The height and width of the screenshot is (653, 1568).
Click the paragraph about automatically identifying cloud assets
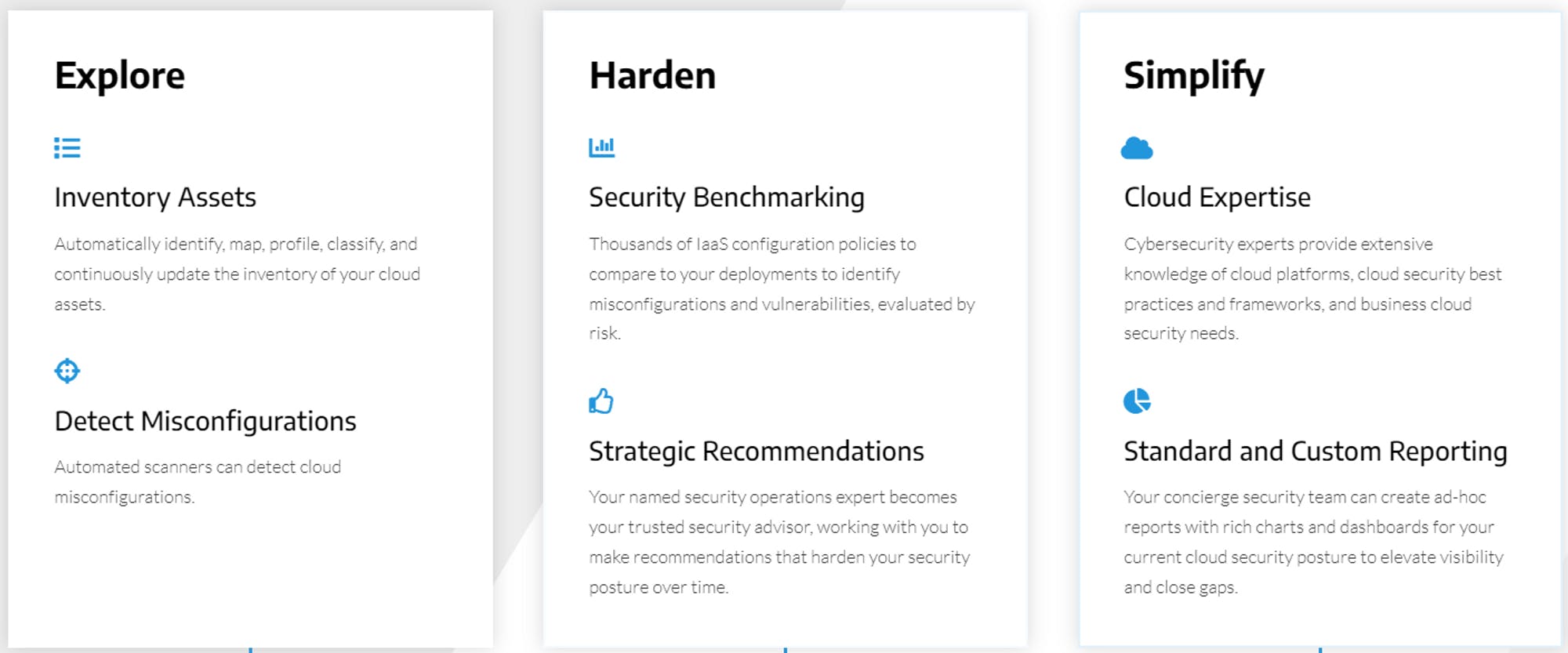(237, 274)
